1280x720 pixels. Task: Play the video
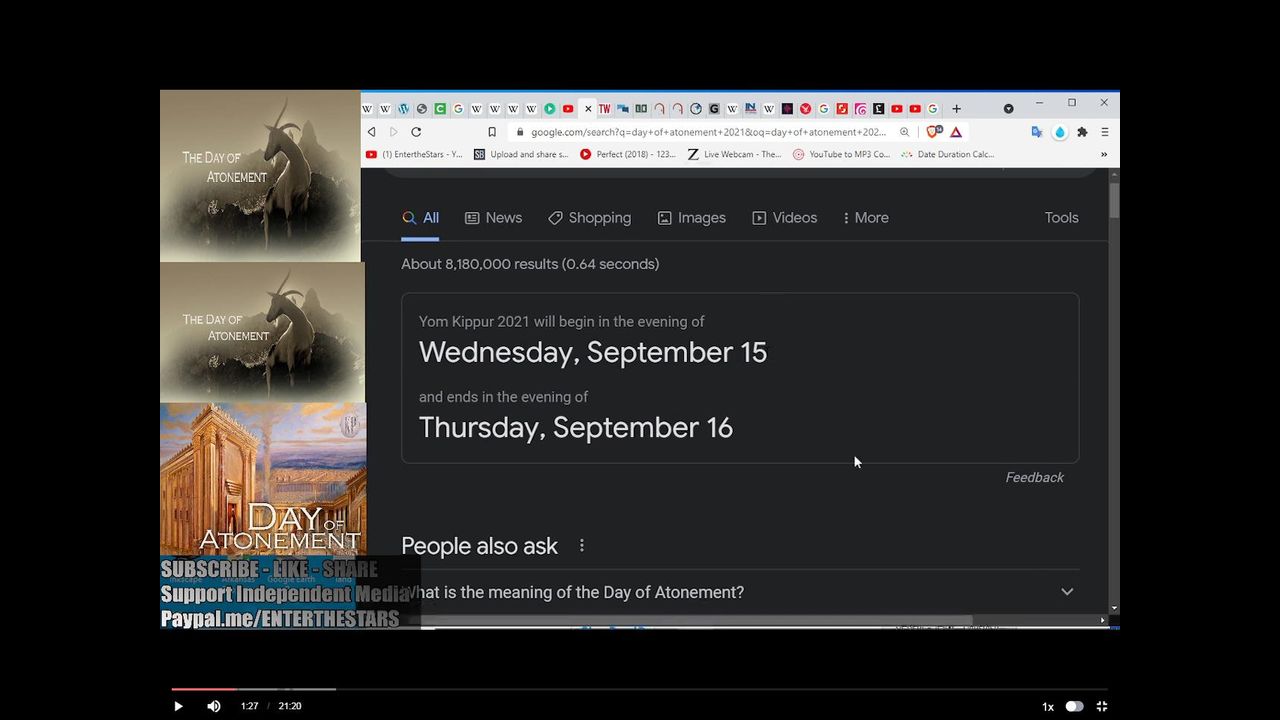178,706
